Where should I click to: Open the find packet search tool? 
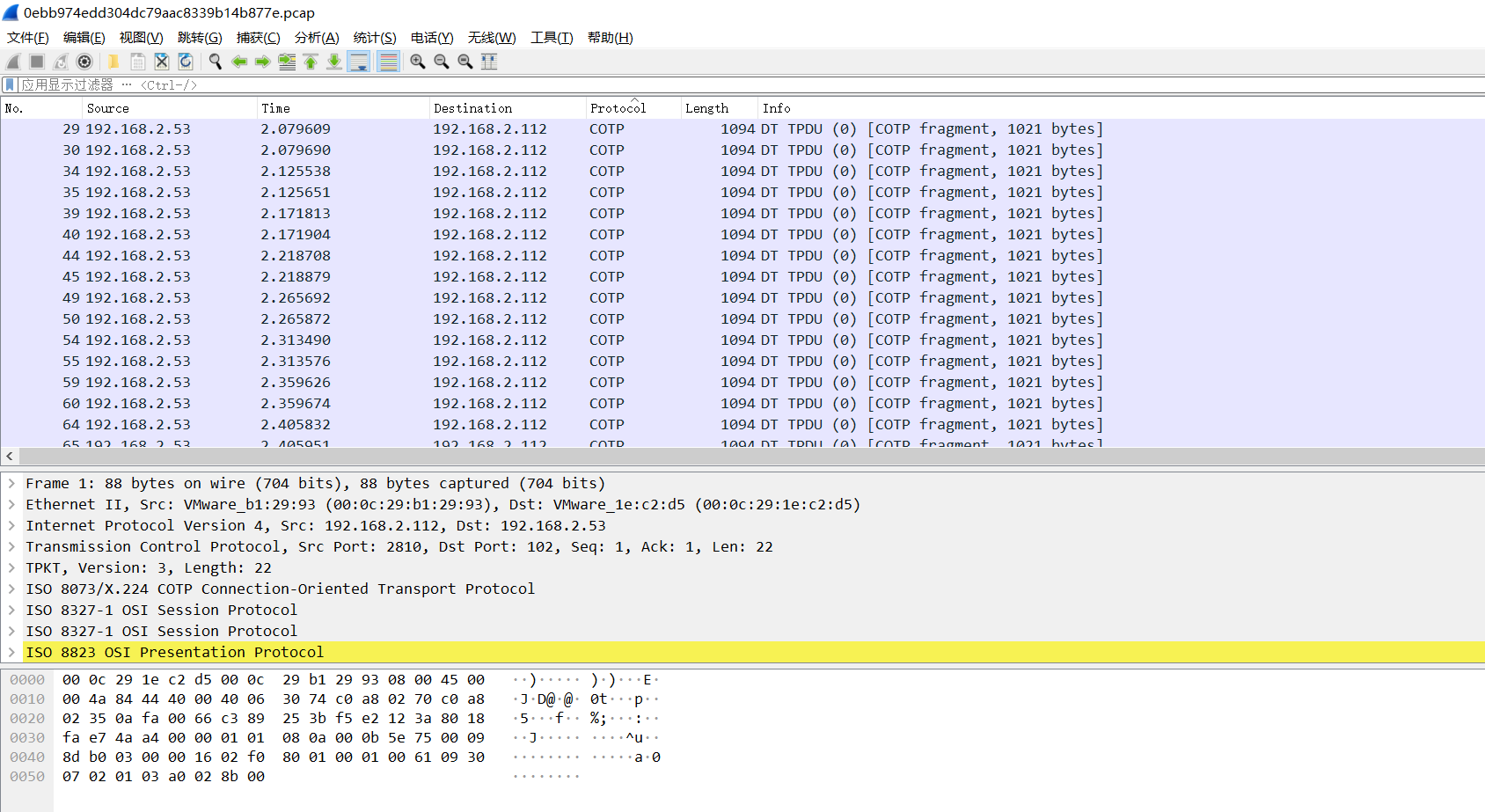point(216,62)
